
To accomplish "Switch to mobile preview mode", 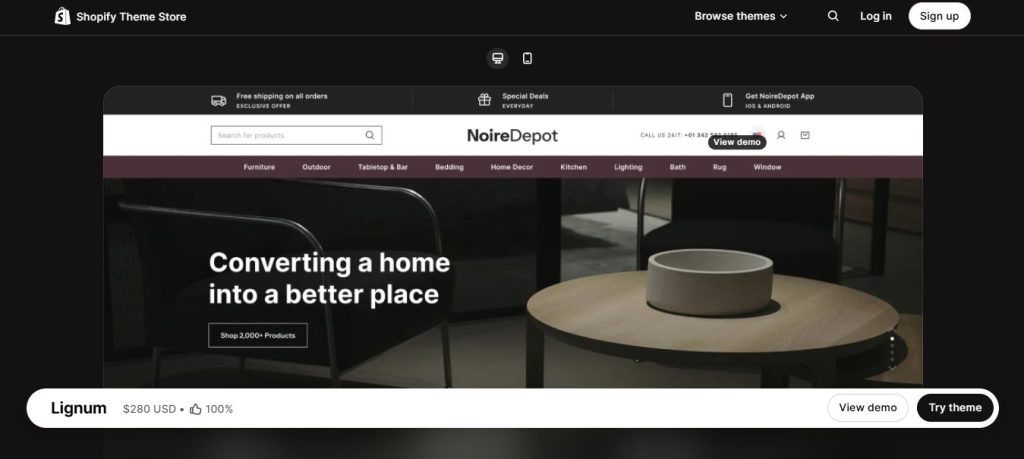I will [x=527, y=58].
